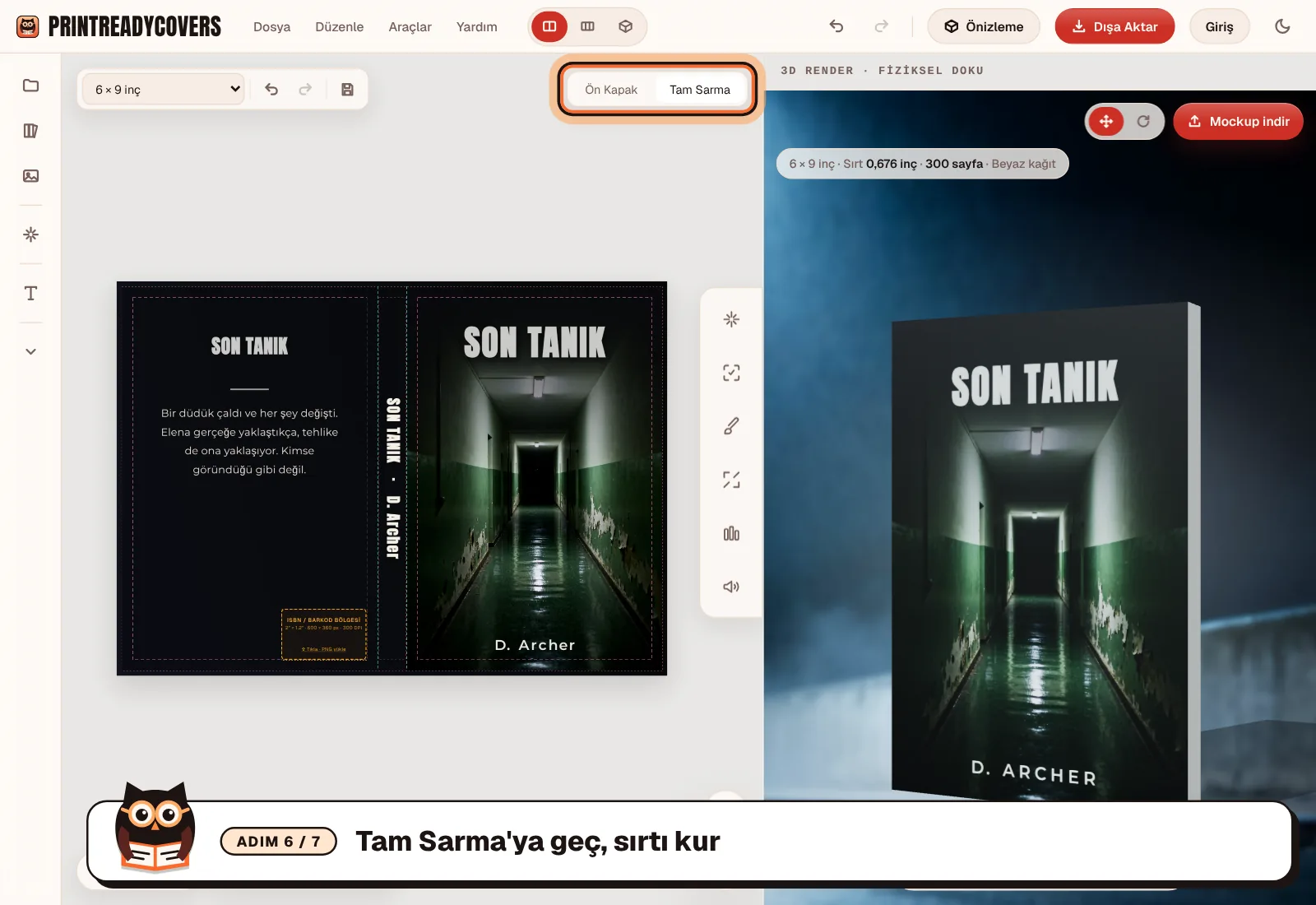Click the Giriş login button
1316x905 pixels.
coord(1219,26)
